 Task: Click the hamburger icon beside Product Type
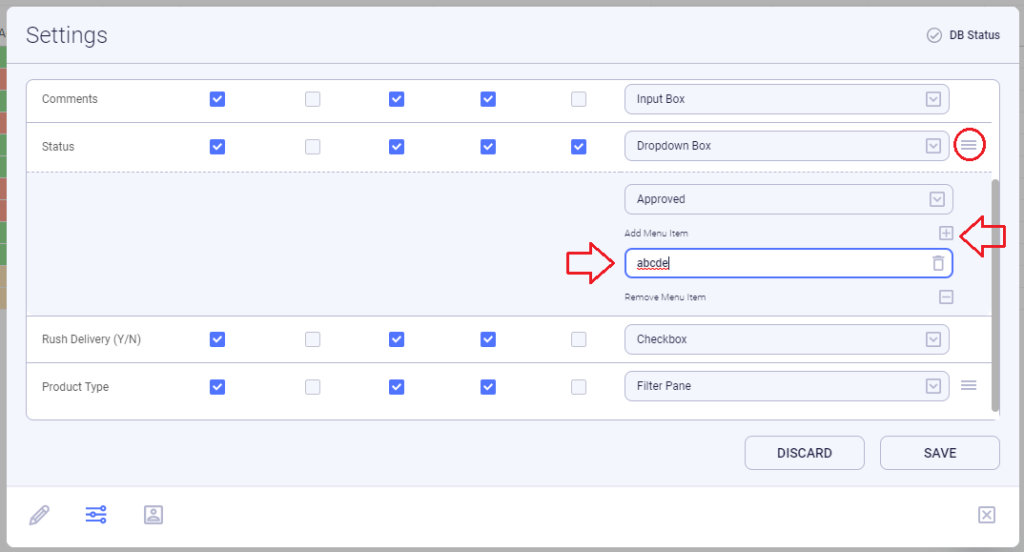pos(968,385)
